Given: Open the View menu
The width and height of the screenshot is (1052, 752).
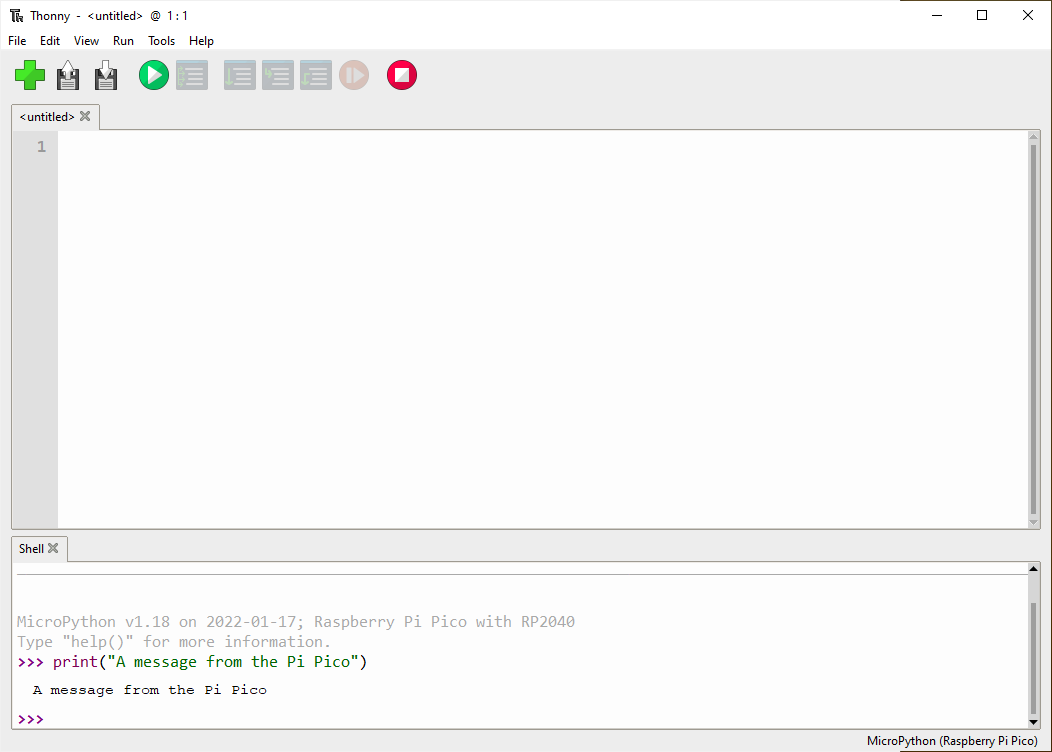Looking at the screenshot, I should (87, 41).
